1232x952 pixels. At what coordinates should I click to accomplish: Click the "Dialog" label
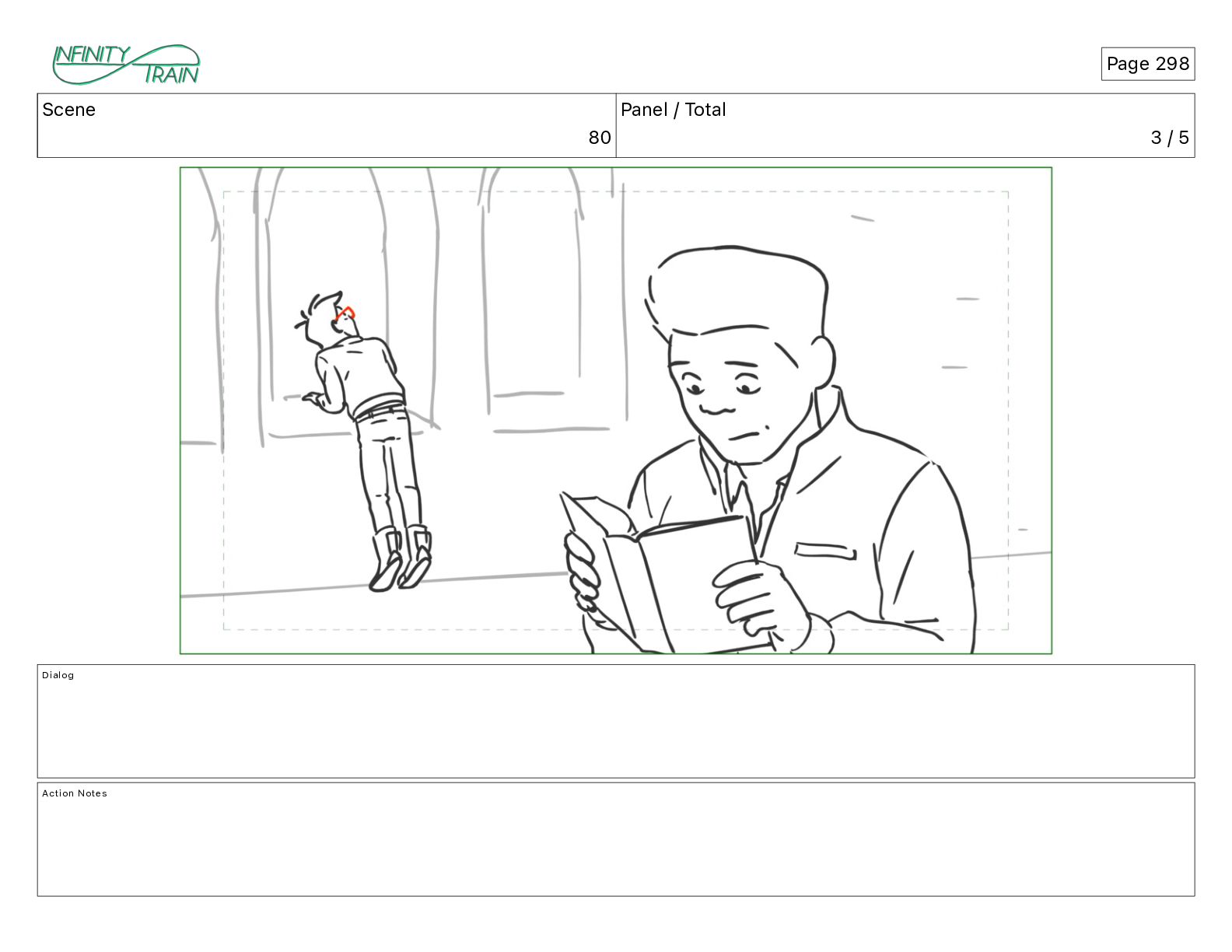click(58, 675)
